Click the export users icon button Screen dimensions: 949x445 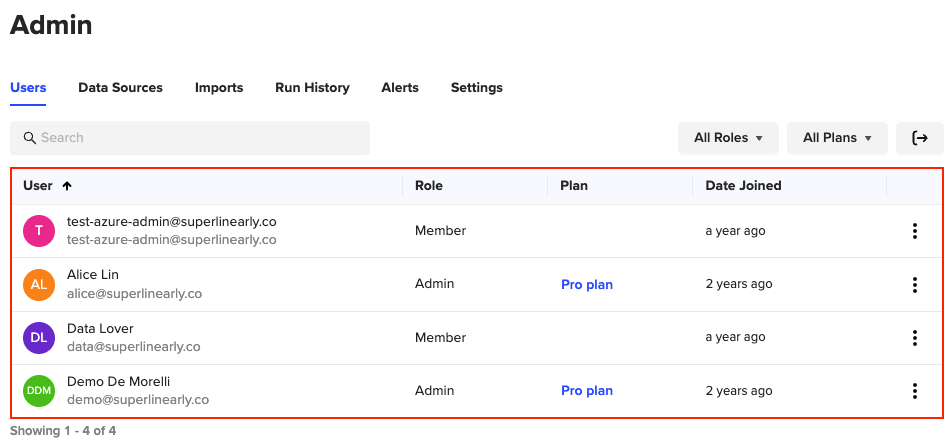(x=919, y=138)
